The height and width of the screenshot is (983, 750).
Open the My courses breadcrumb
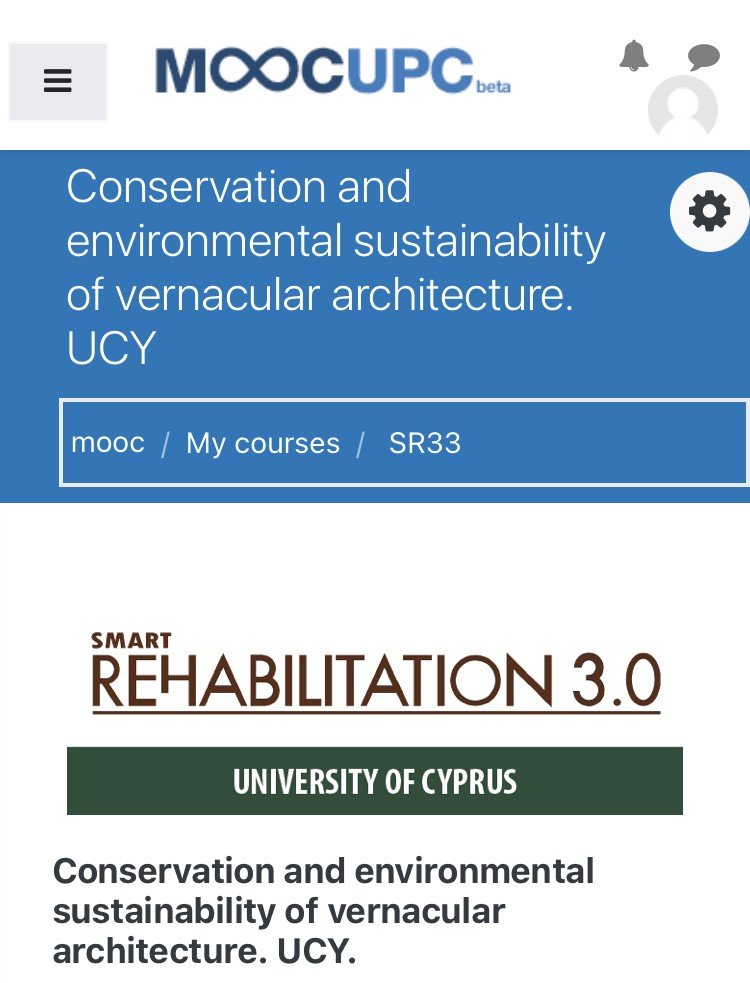(x=263, y=443)
